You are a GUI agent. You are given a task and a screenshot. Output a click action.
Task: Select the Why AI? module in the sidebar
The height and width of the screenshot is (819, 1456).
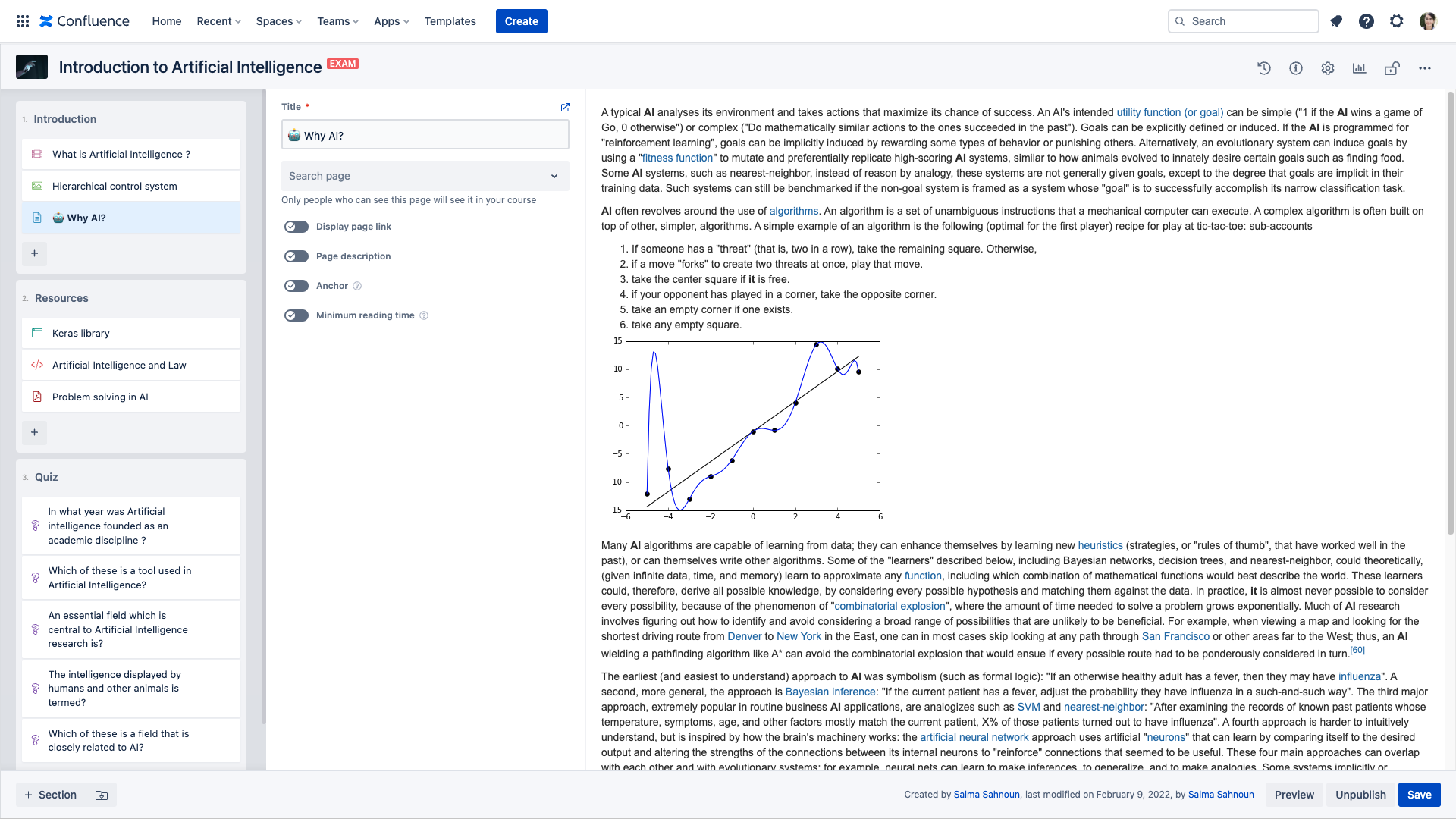[131, 218]
